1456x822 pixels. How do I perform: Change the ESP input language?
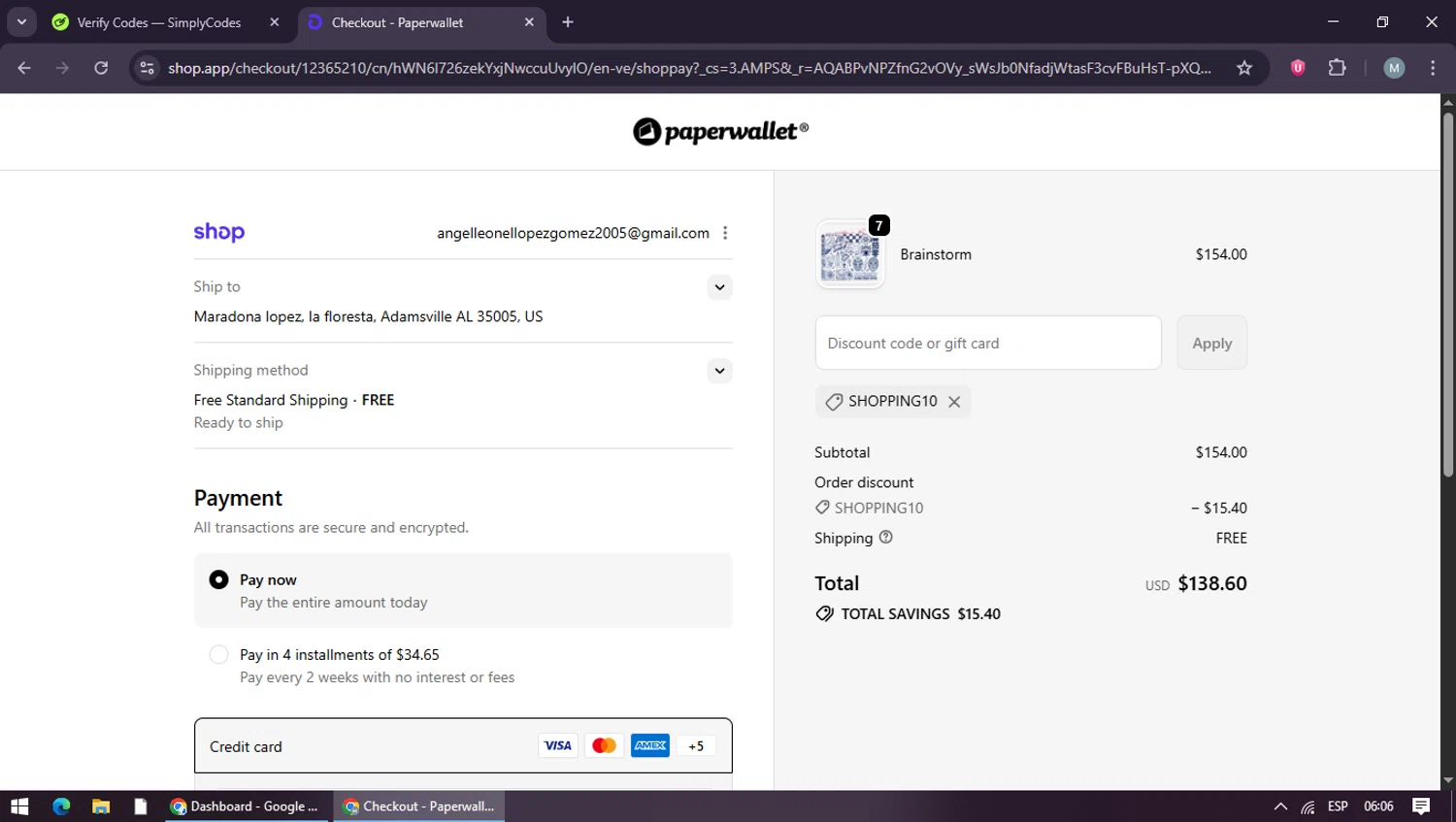point(1338,806)
